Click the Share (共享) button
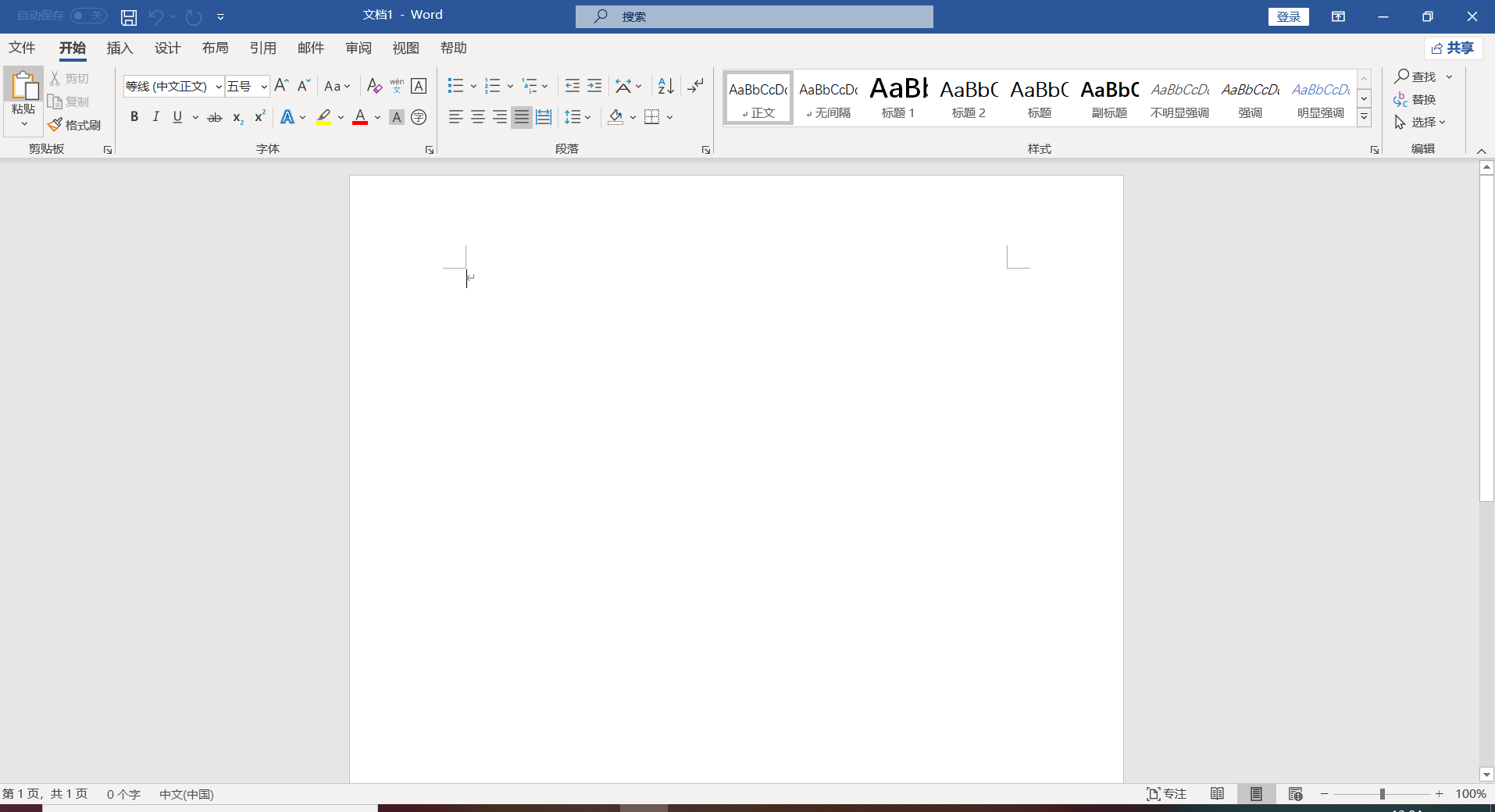The image size is (1495, 812). (1453, 48)
